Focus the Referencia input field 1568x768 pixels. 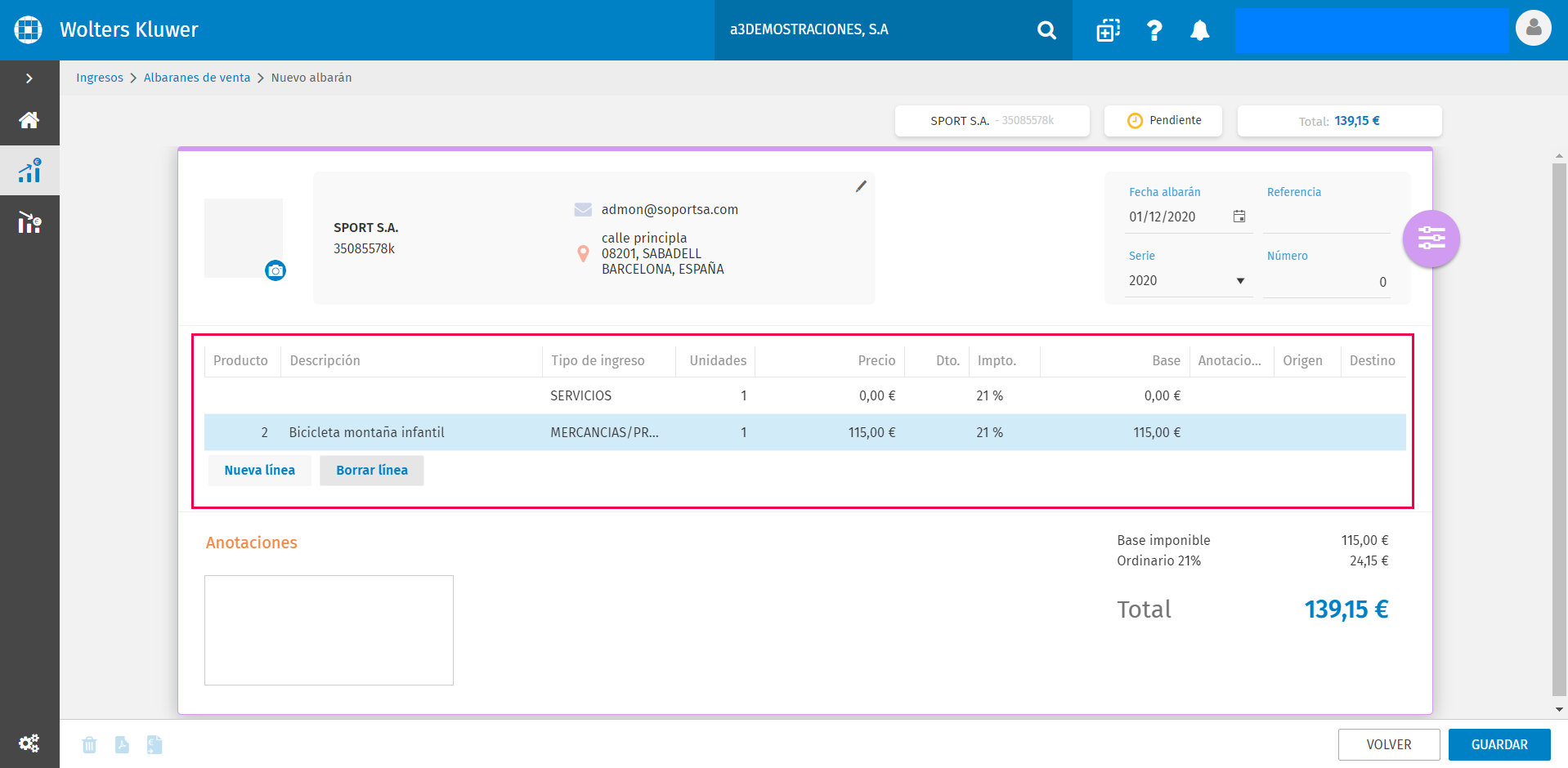[1326, 217]
